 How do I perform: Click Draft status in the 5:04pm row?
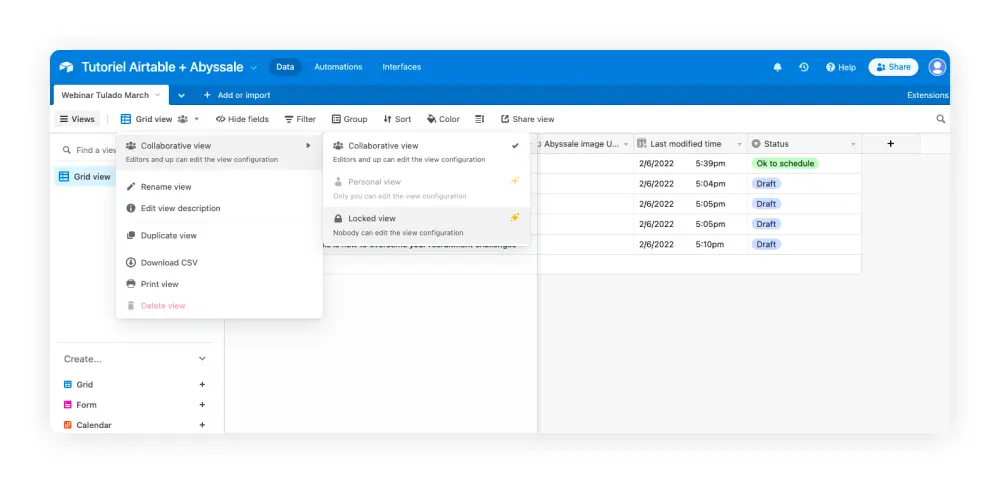coord(766,184)
